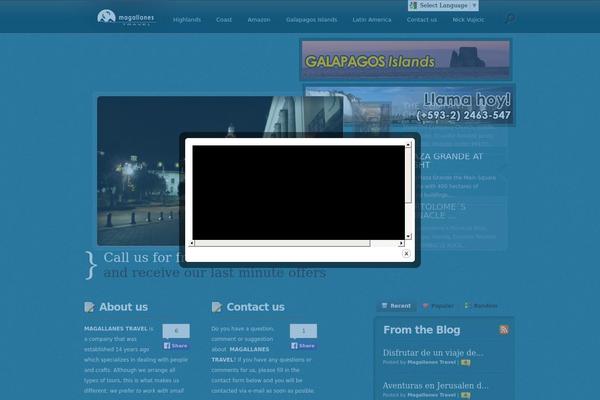600x400 pixels.
Task: Click the popup horizontal scrollbar left arrow
Action: click(x=192, y=243)
